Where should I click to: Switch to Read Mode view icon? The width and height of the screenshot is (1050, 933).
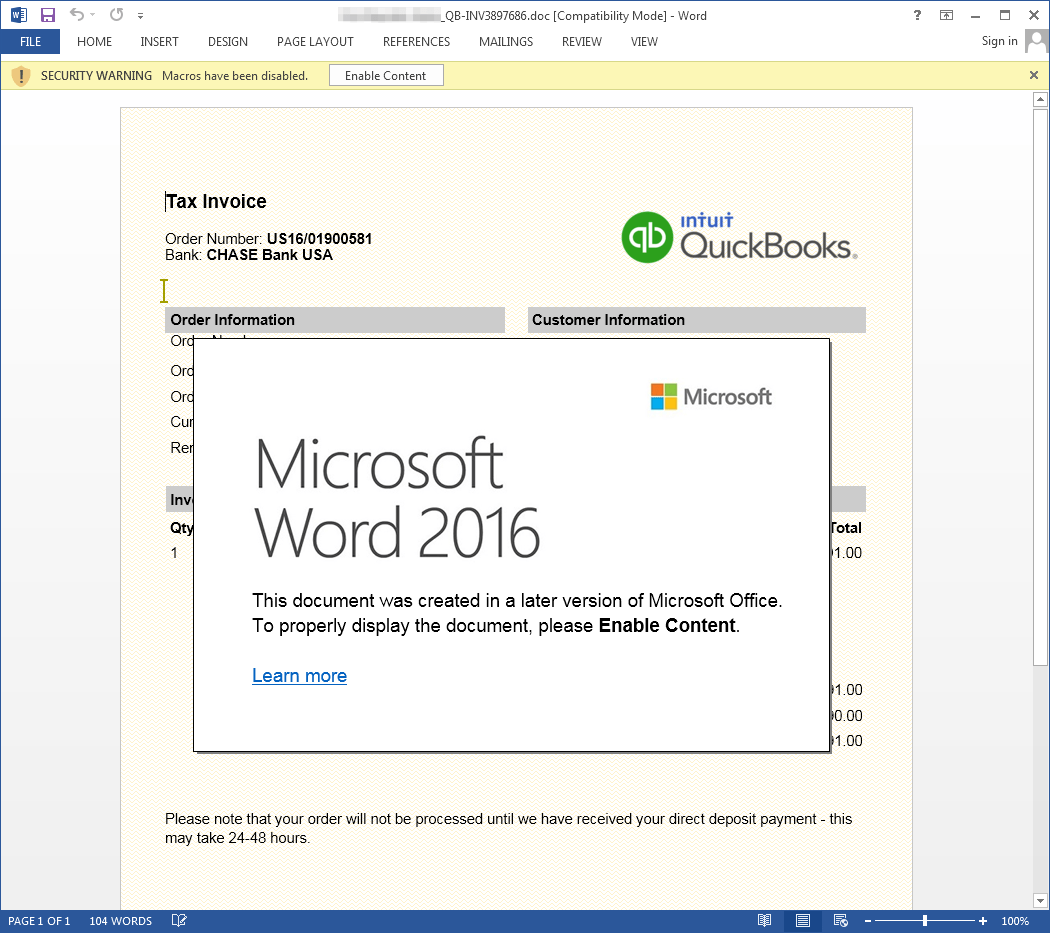pyautogui.click(x=764, y=921)
